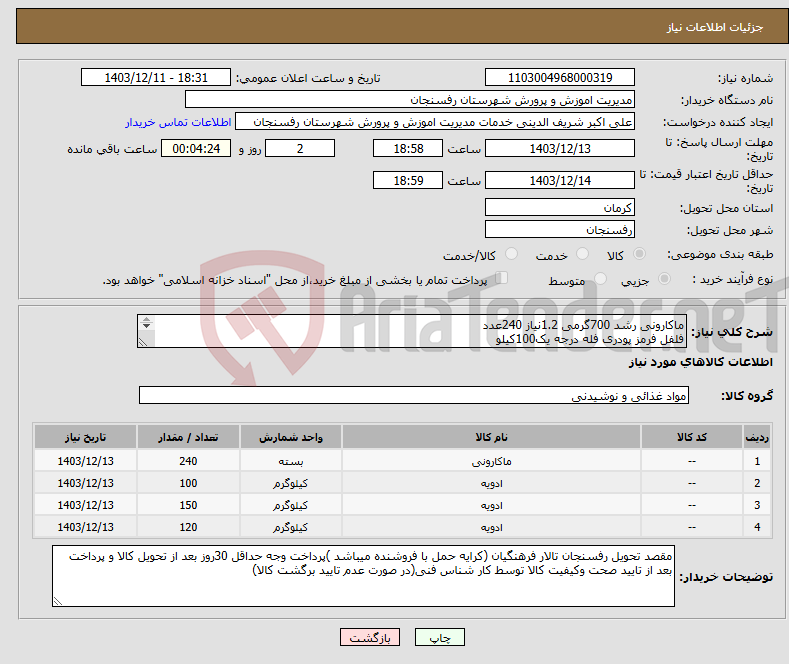Click the request creator name field
Viewport: 789px width, 664px height.
[x=435, y=122]
